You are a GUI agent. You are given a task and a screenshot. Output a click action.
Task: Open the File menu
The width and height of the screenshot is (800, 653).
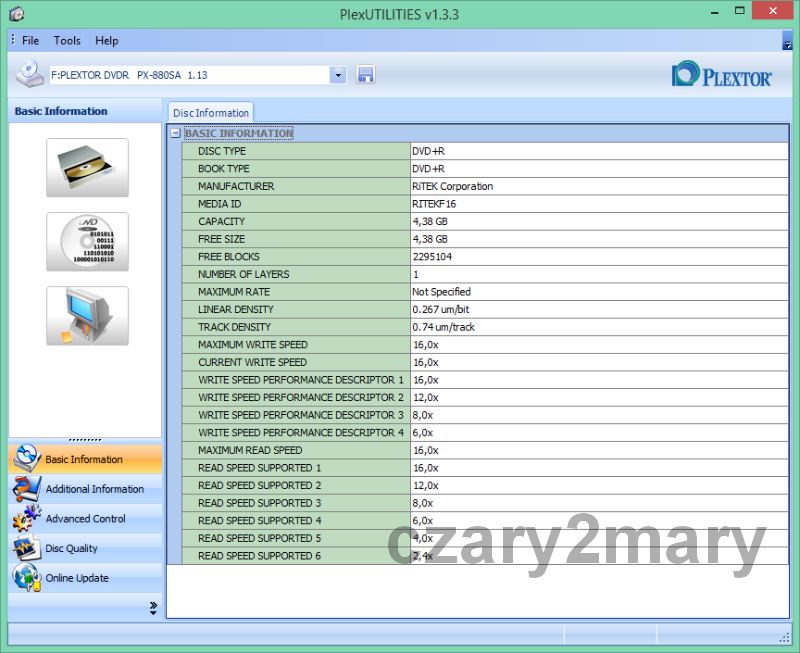click(x=30, y=40)
